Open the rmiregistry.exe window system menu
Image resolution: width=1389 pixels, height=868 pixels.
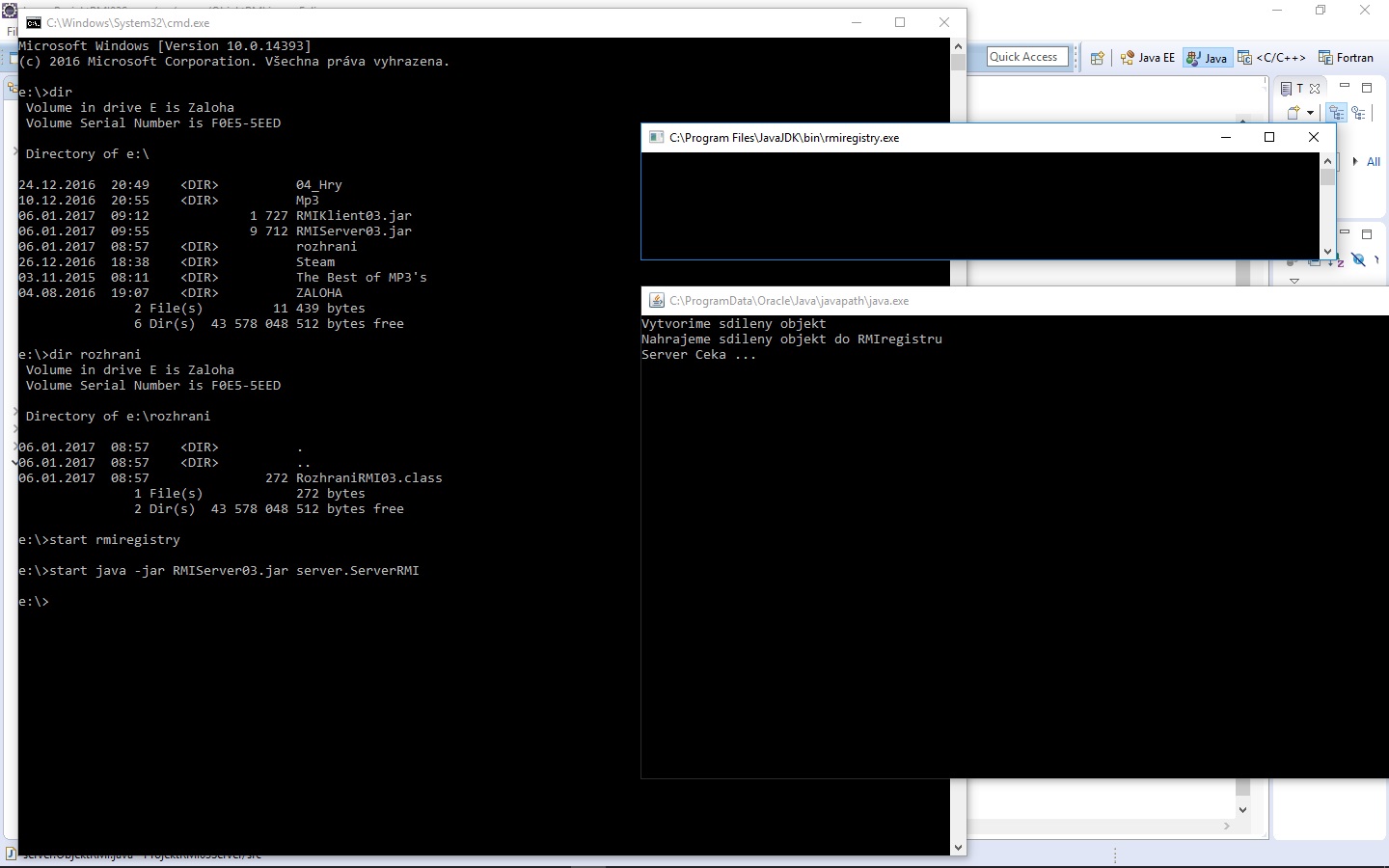click(657, 137)
